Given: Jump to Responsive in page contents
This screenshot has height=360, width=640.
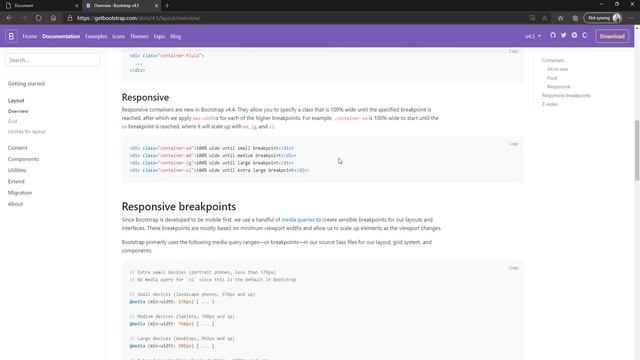Looking at the screenshot, I should [558, 87].
